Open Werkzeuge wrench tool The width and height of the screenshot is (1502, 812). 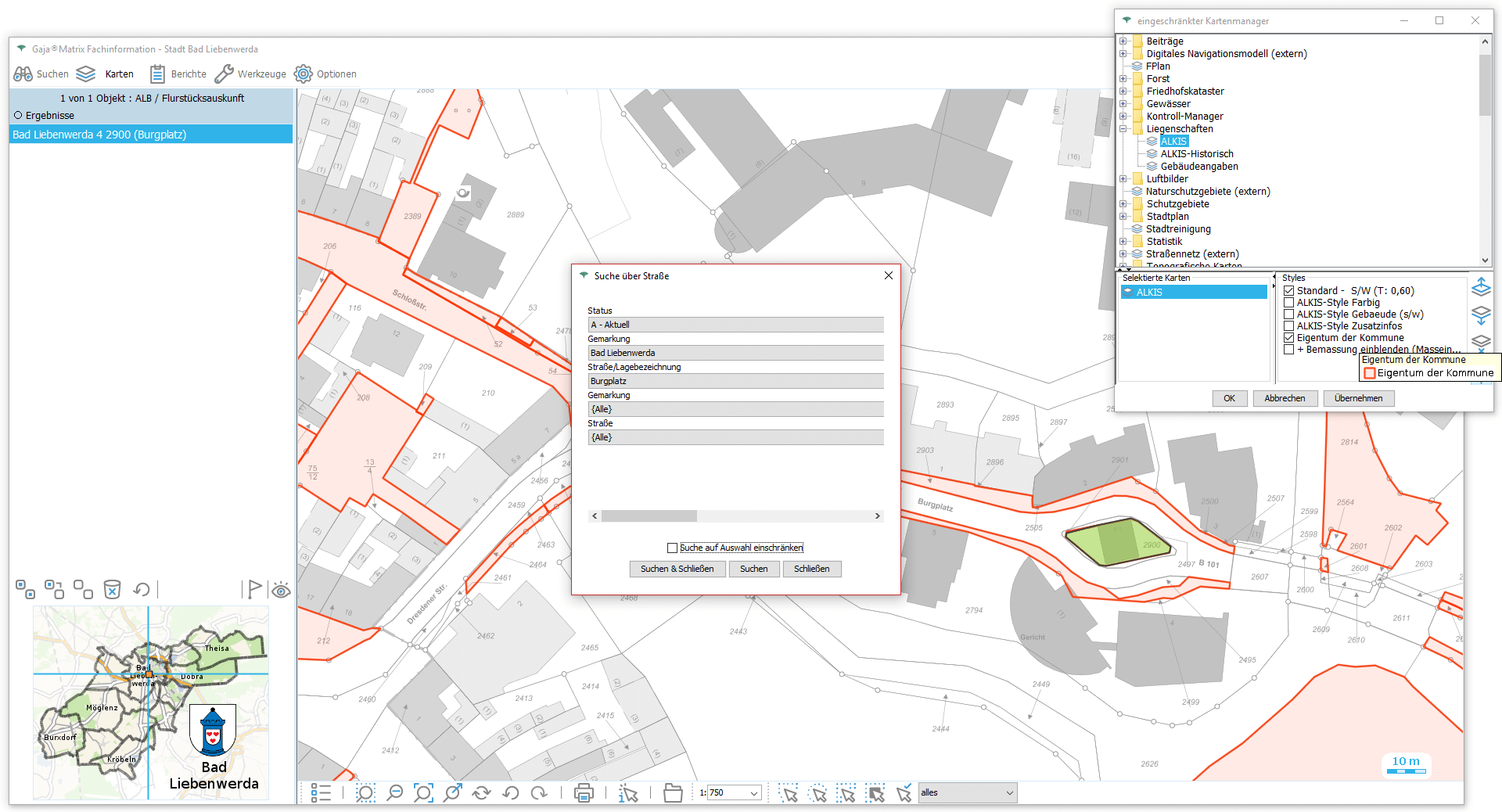250,74
